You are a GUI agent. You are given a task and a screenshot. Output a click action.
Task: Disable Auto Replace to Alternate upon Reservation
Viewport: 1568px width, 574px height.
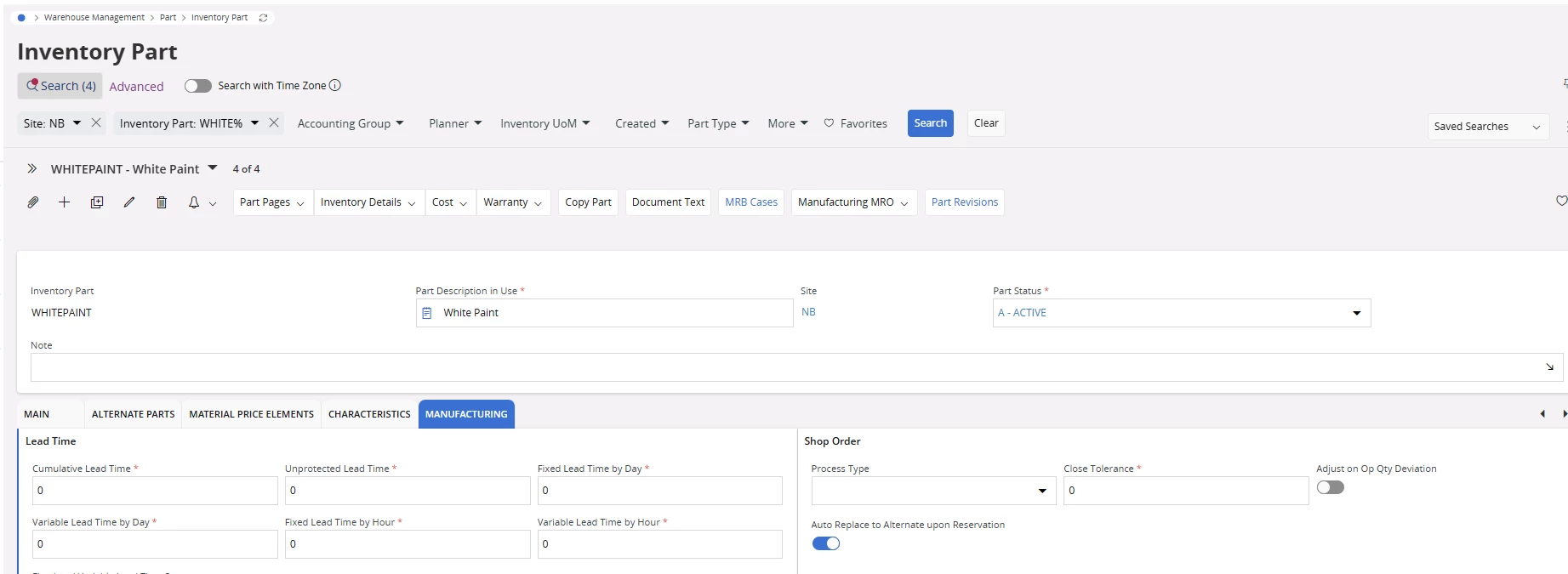point(825,543)
